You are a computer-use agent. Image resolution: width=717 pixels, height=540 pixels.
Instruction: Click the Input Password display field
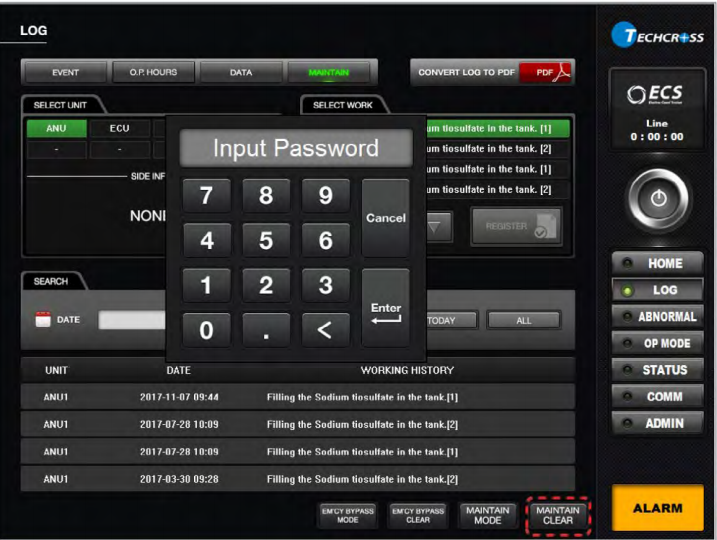(296, 148)
